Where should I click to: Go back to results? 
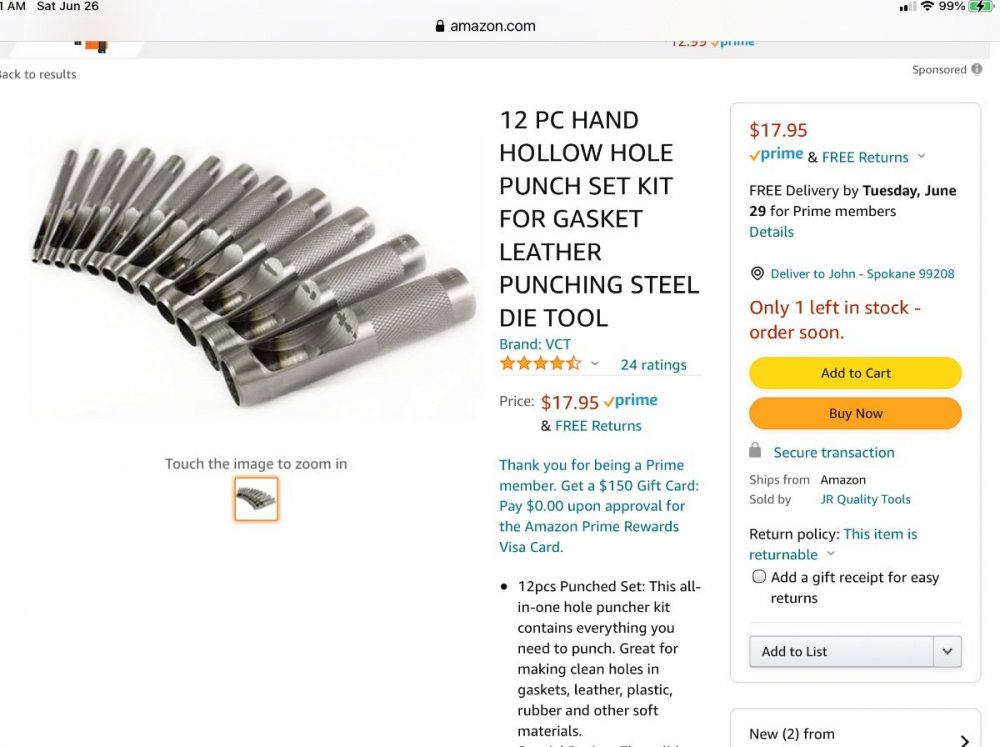(x=38, y=74)
